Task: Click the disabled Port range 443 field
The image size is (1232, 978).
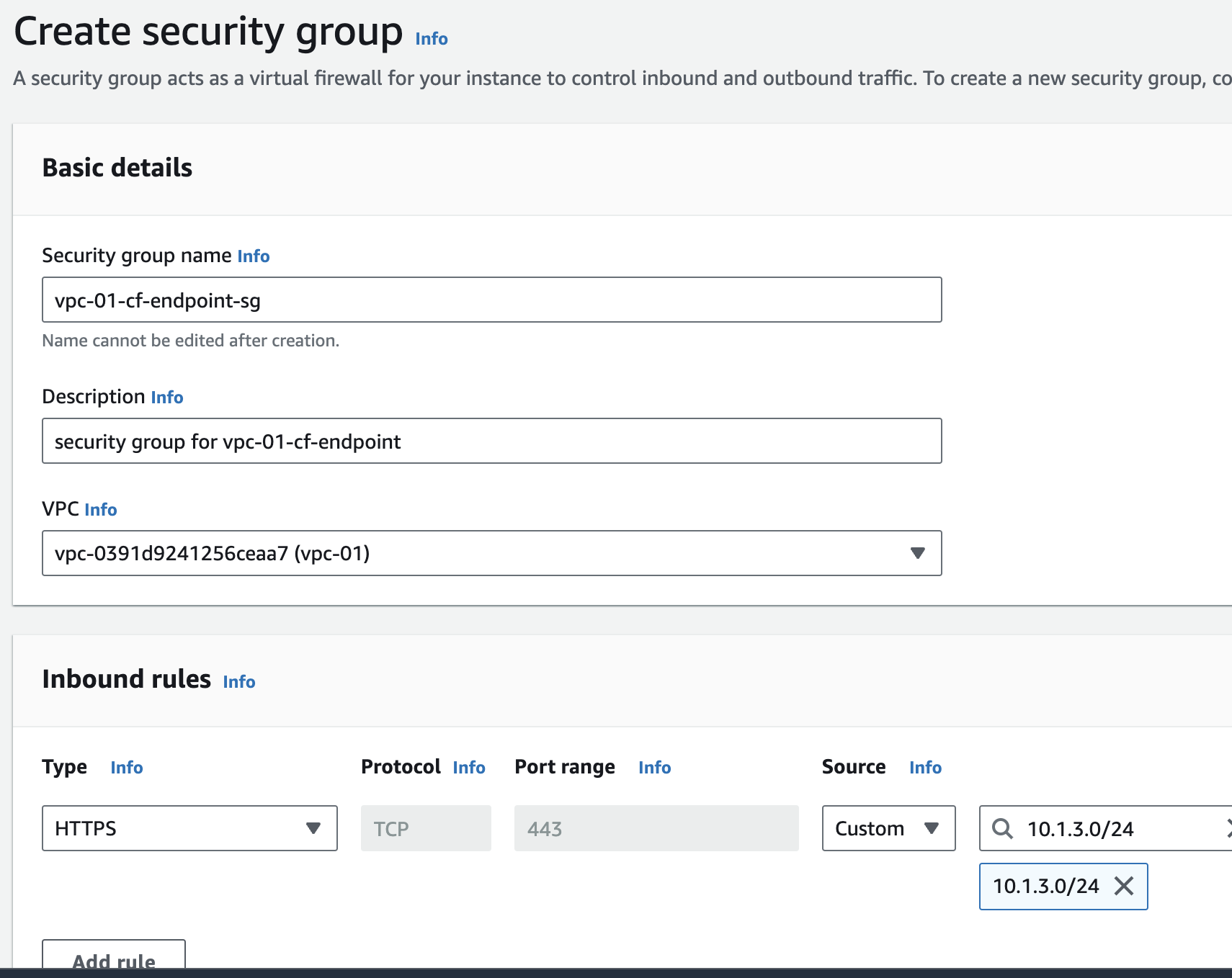Action: click(x=656, y=828)
